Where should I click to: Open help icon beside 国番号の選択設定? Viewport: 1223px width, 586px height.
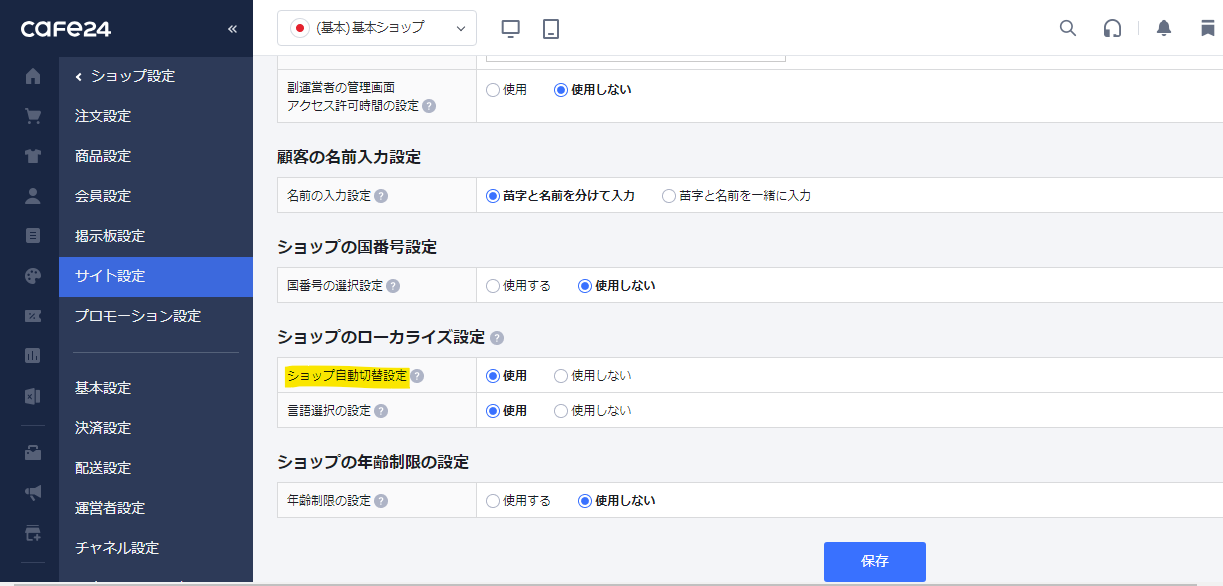tap(393, 286)
